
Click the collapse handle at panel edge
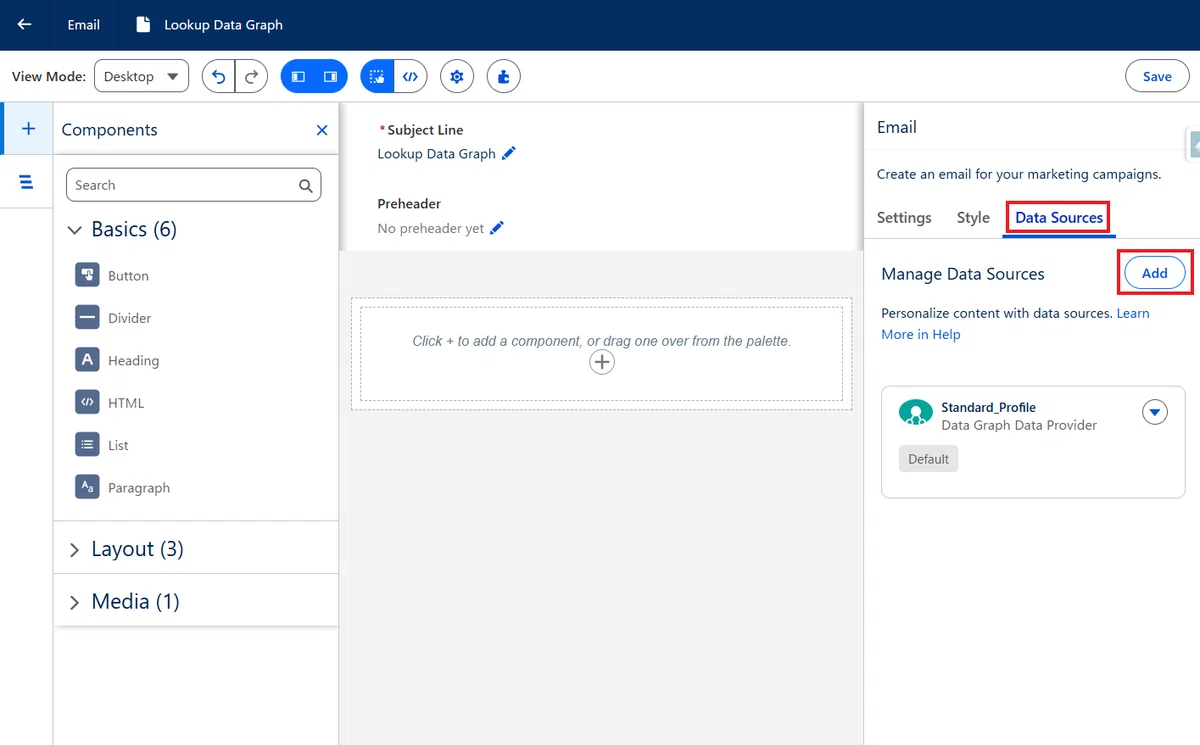pos(1193,143)
